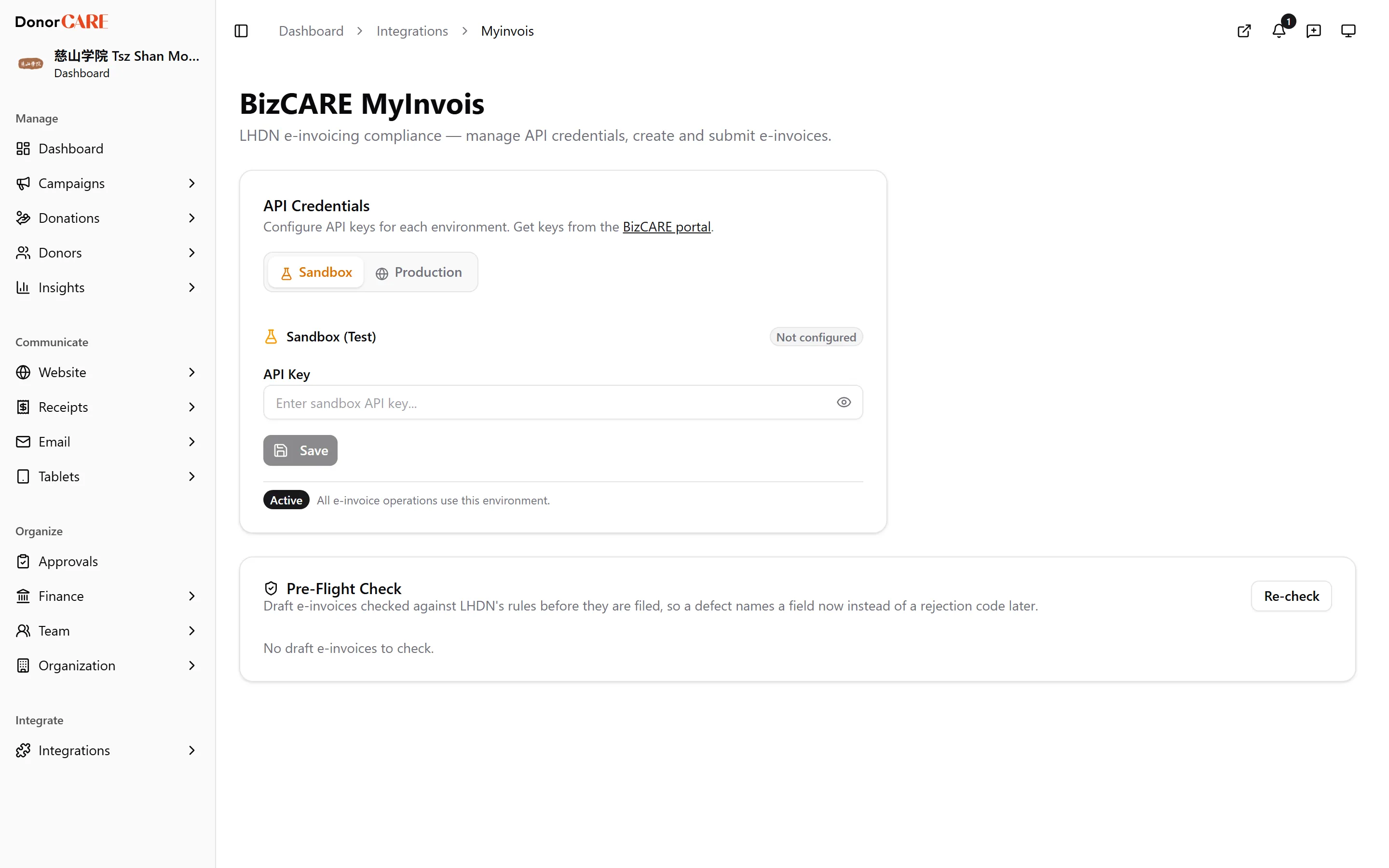Toggle the sidebar panel icon
The width and height of the screenshot is (1389, 868).
(241, 31)
